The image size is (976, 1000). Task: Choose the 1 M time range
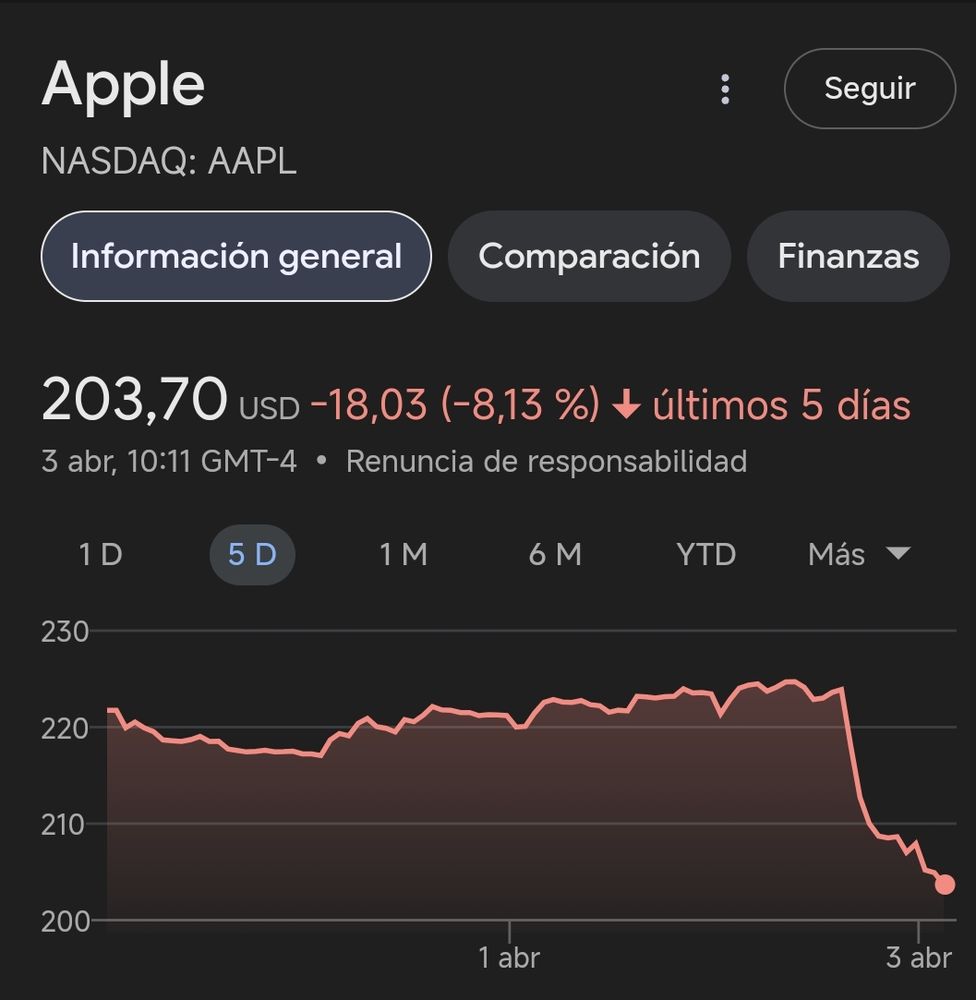[x=403, y=554]
